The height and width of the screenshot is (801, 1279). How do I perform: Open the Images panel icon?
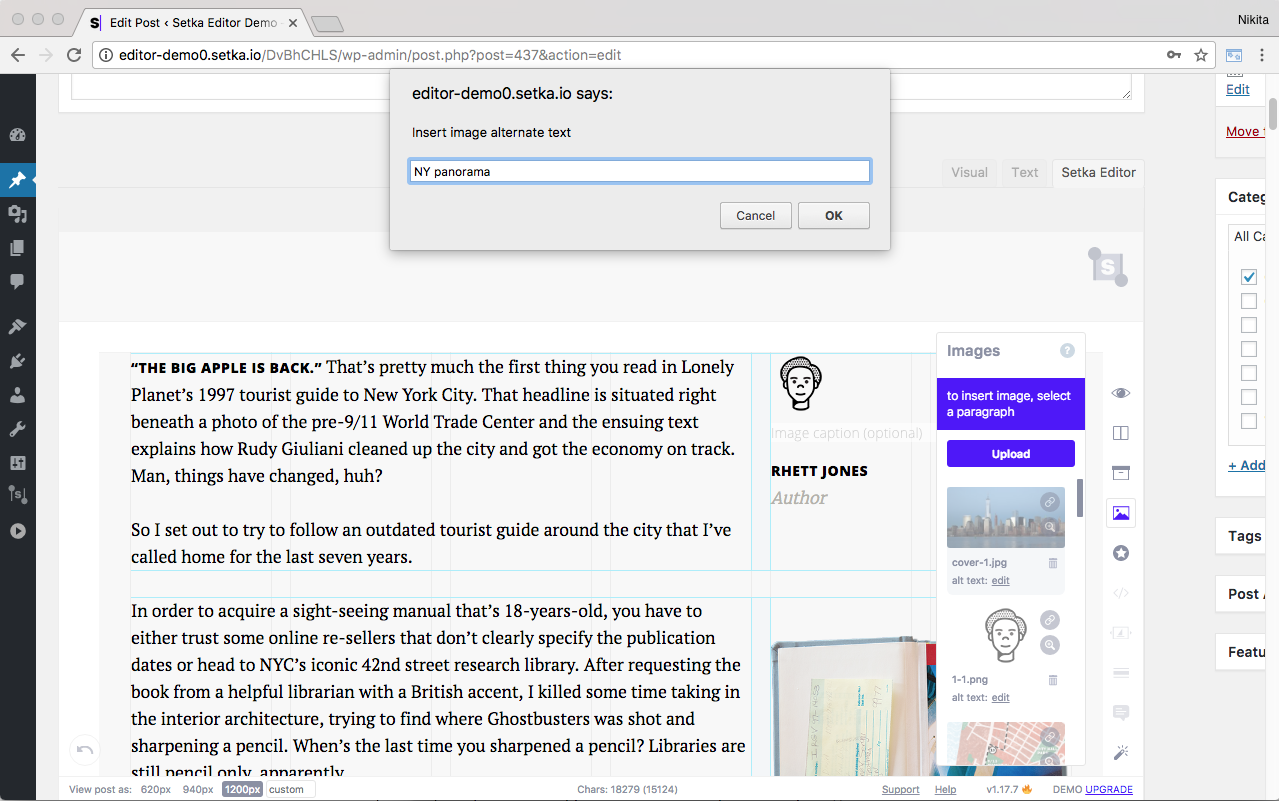(x=1121, y=513)
